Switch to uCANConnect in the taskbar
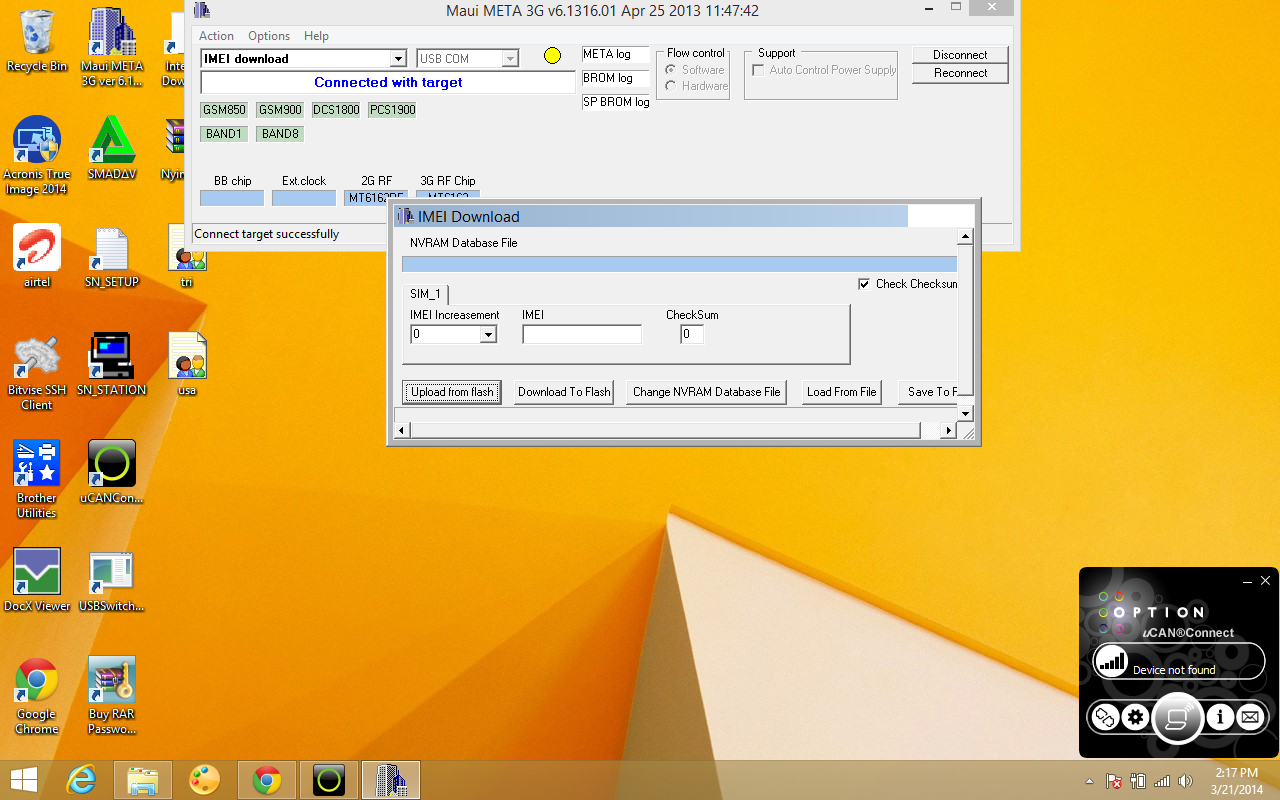This screenshot has height=800, width=1280. click(x=329, y=780)
